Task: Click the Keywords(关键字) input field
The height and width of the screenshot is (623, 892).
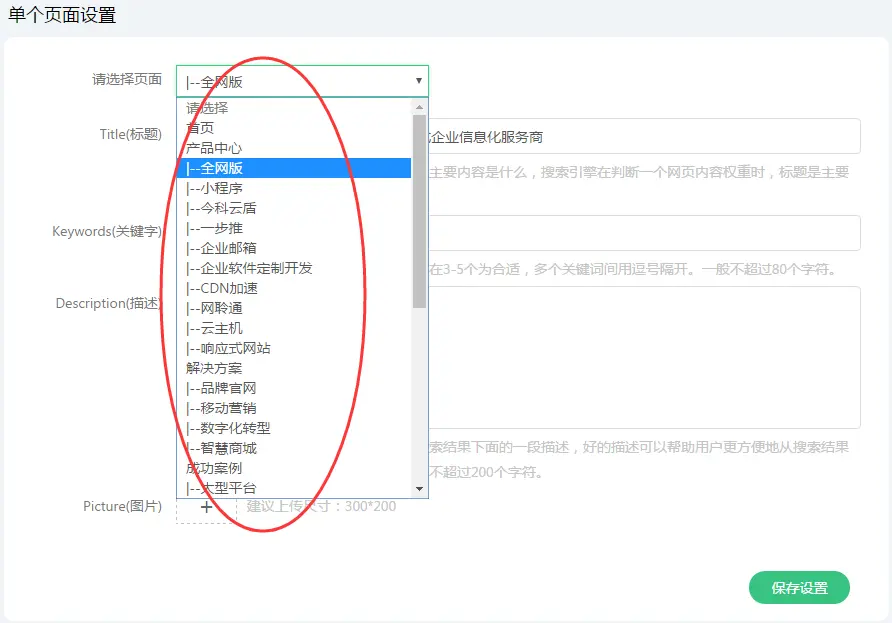Action: click(x=644, y=233)
